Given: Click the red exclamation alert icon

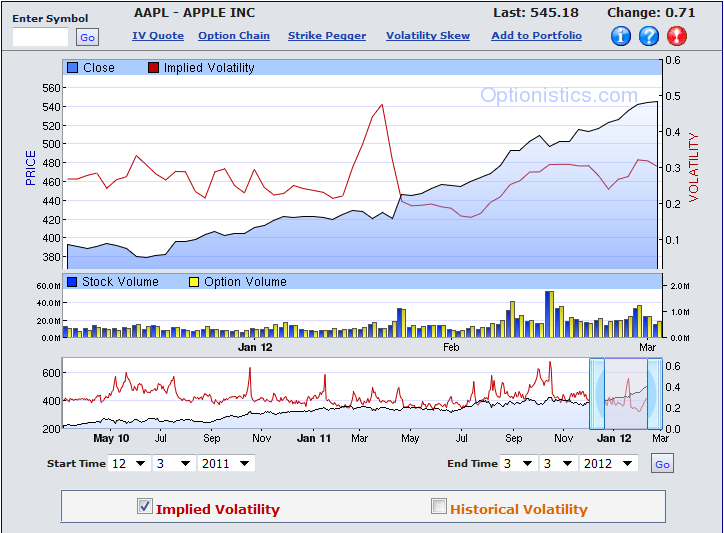Looking at the screenshot, I should click(677, 36).
